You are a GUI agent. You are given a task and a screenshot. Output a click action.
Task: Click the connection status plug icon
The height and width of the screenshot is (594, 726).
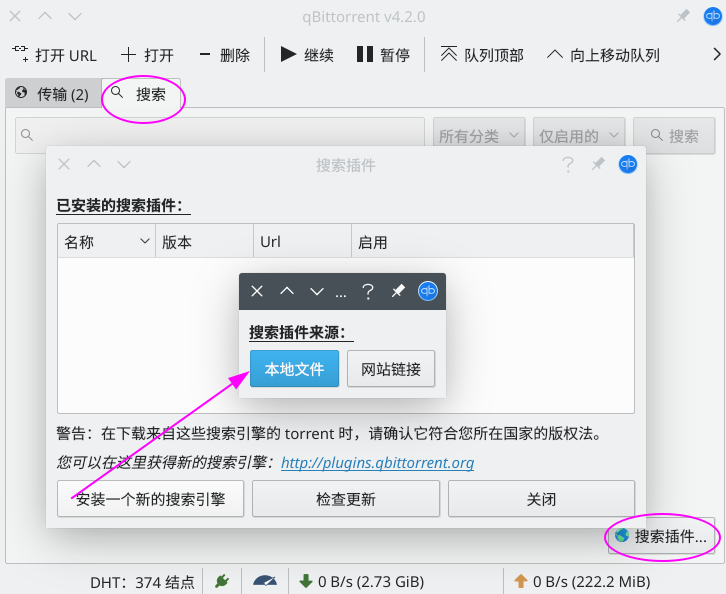point(221,580)
